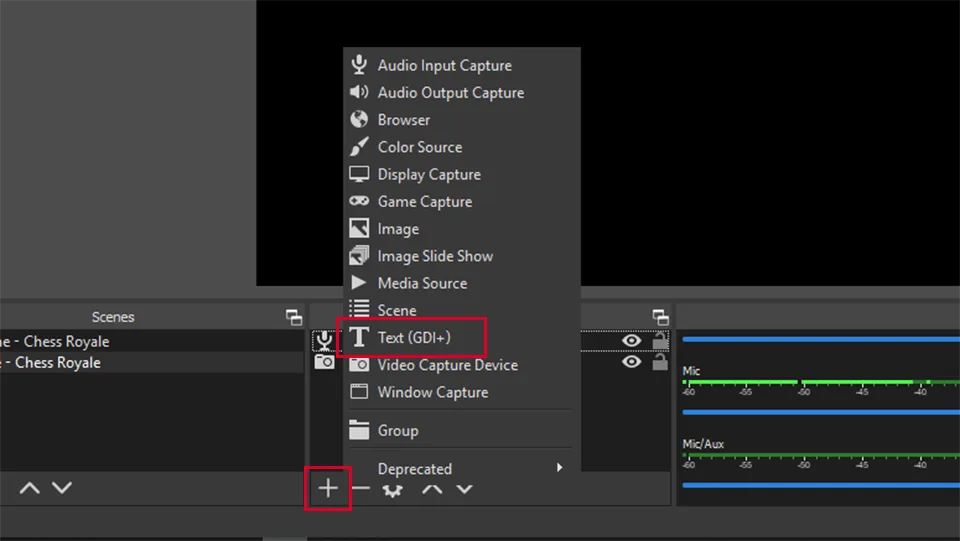Adjust the topmost mixer volume slider

pyautogui.click(x=820, y=338)
